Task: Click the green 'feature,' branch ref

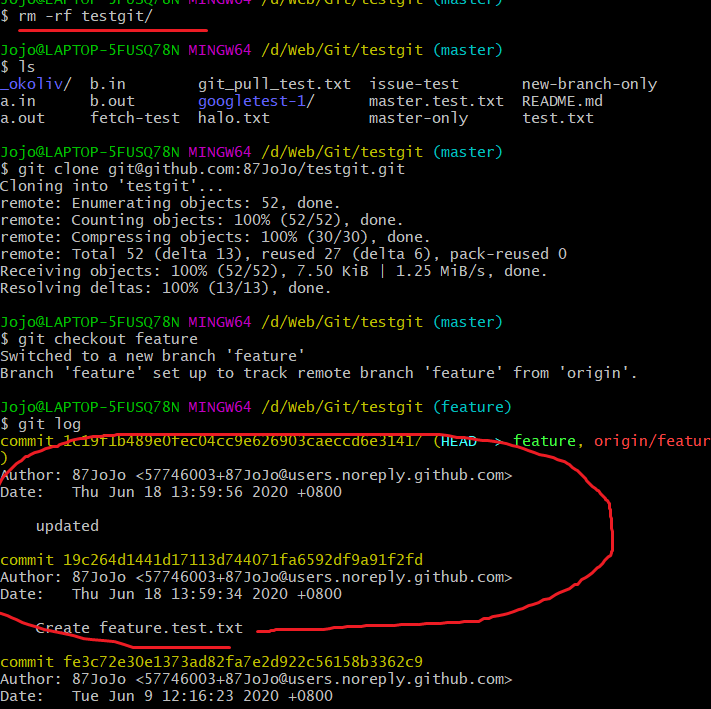Action: [x=549, y=441]
